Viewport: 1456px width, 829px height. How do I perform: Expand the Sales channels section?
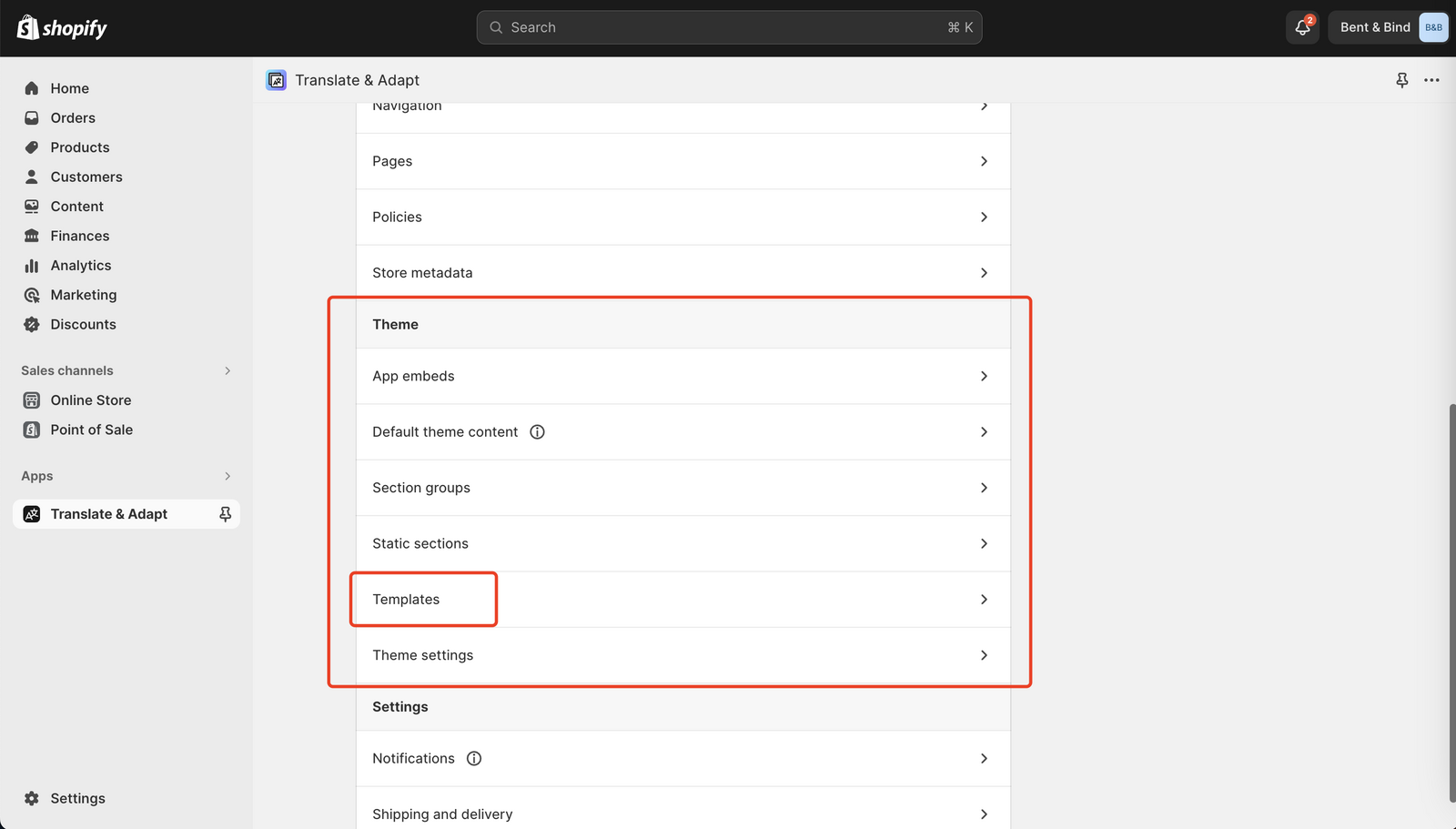(227, 370)
